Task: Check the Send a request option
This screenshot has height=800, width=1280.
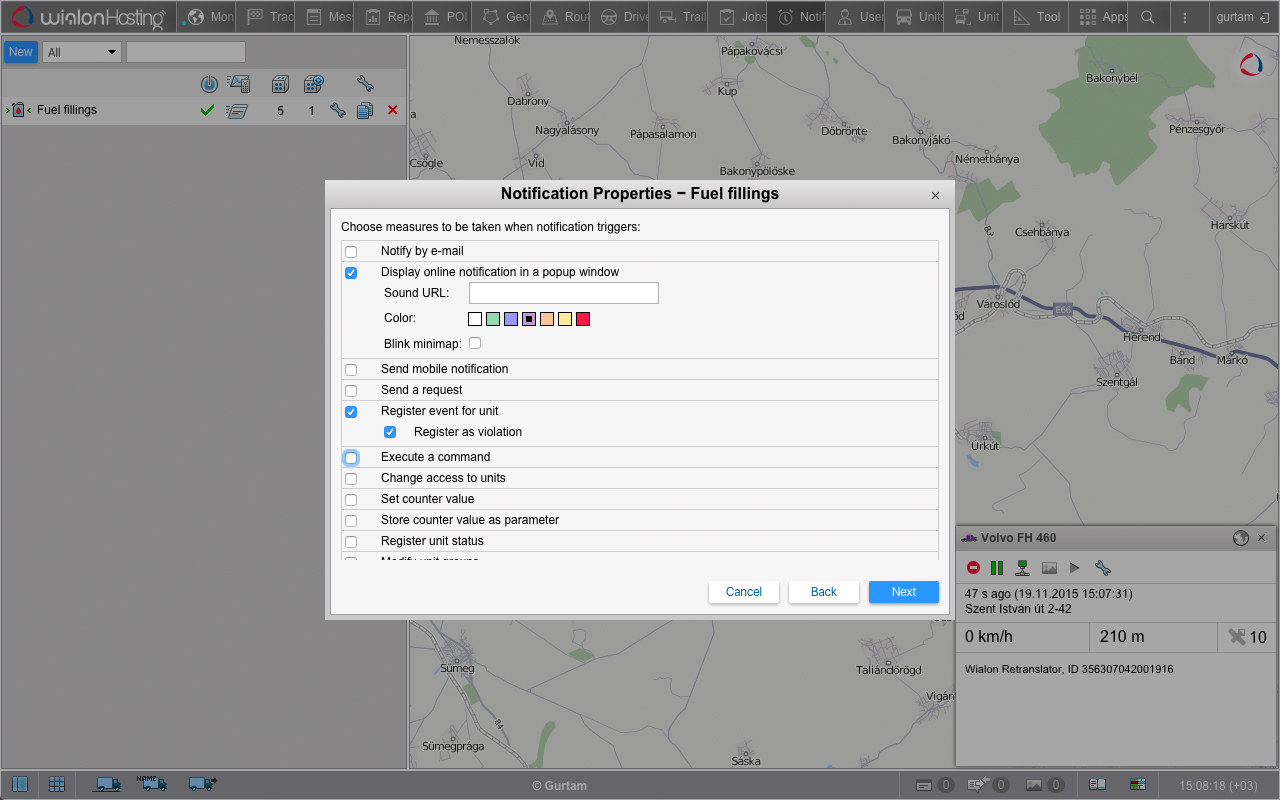Action: 351,391
